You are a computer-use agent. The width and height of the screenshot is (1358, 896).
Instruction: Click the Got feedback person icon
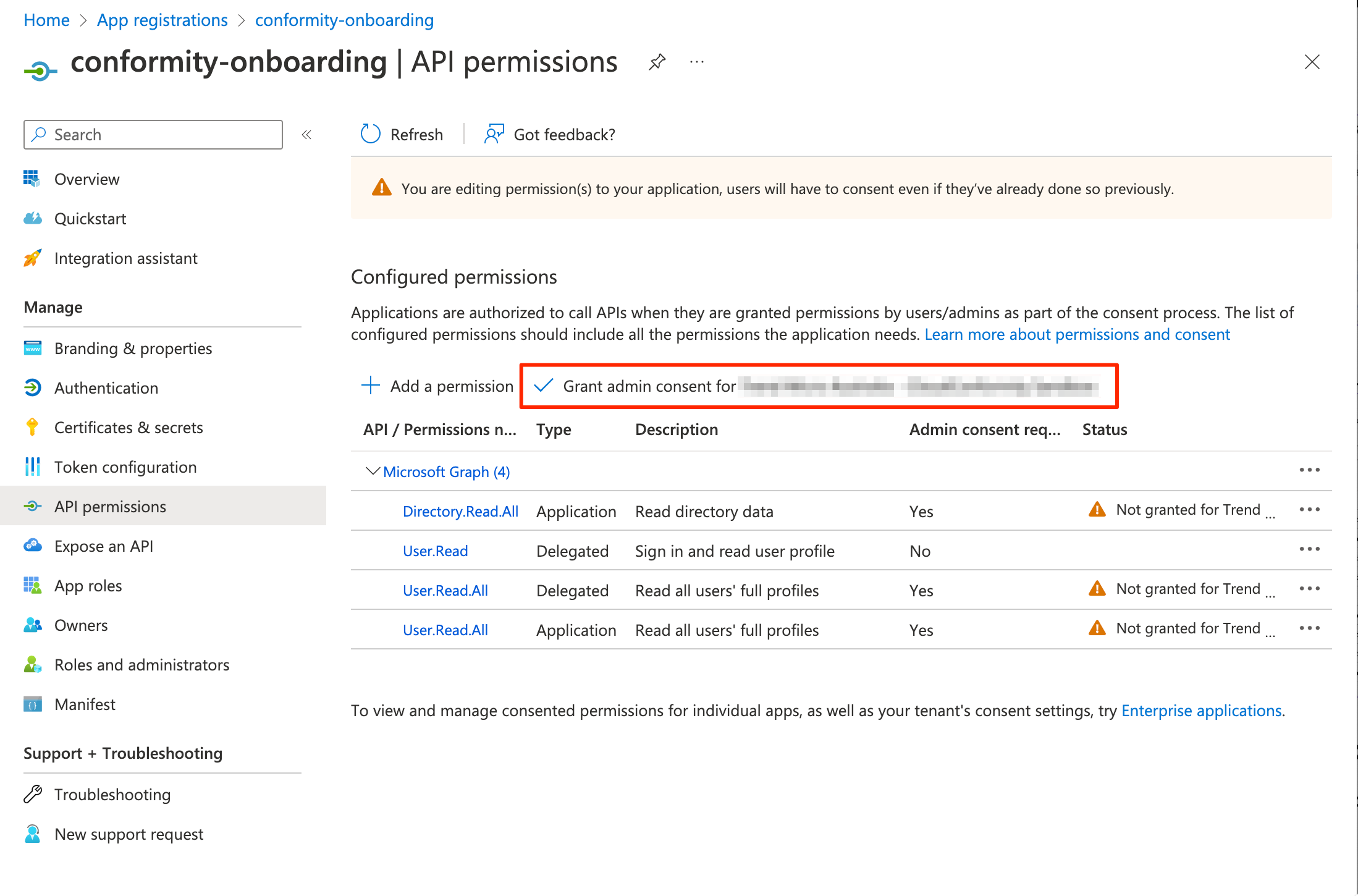click(494, 134)
